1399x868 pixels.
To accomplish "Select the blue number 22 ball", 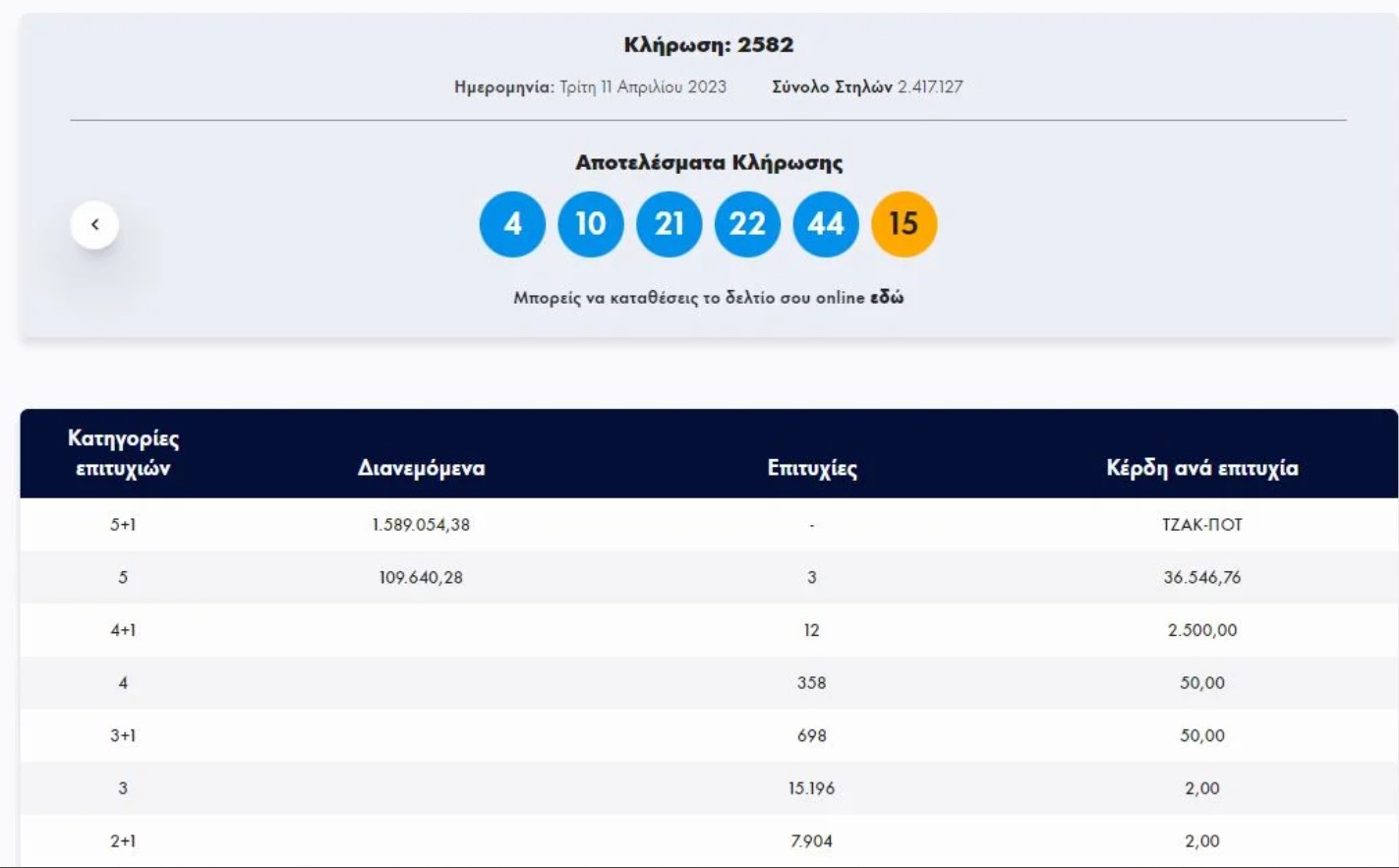I will point(747,224).
